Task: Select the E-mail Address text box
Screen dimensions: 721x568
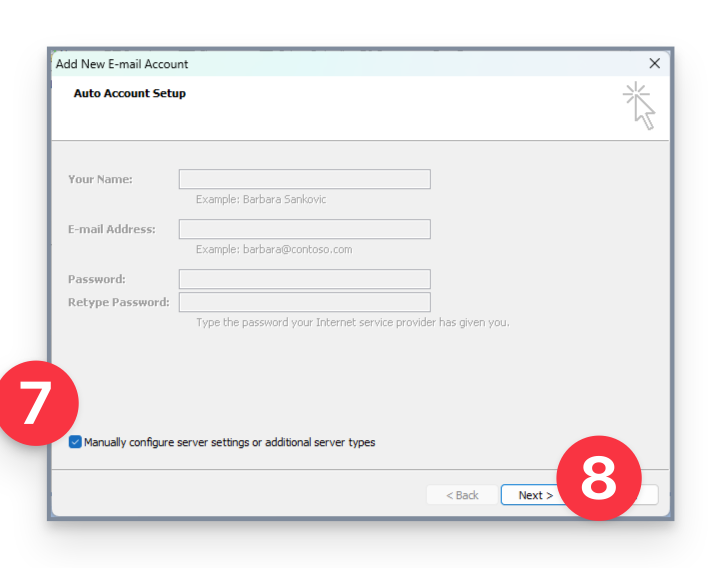Action: coord(304,229)
